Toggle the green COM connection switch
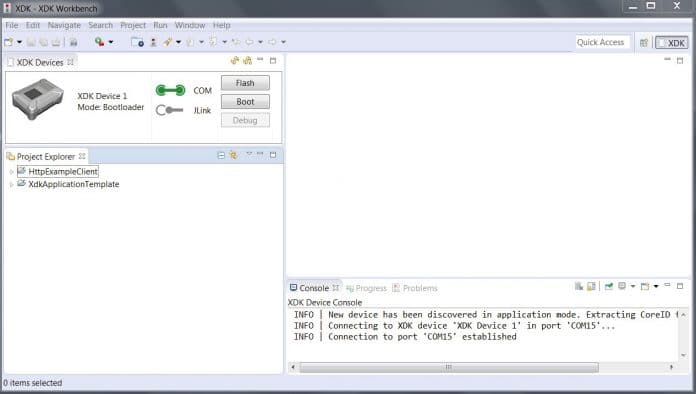 click(170, 91)
